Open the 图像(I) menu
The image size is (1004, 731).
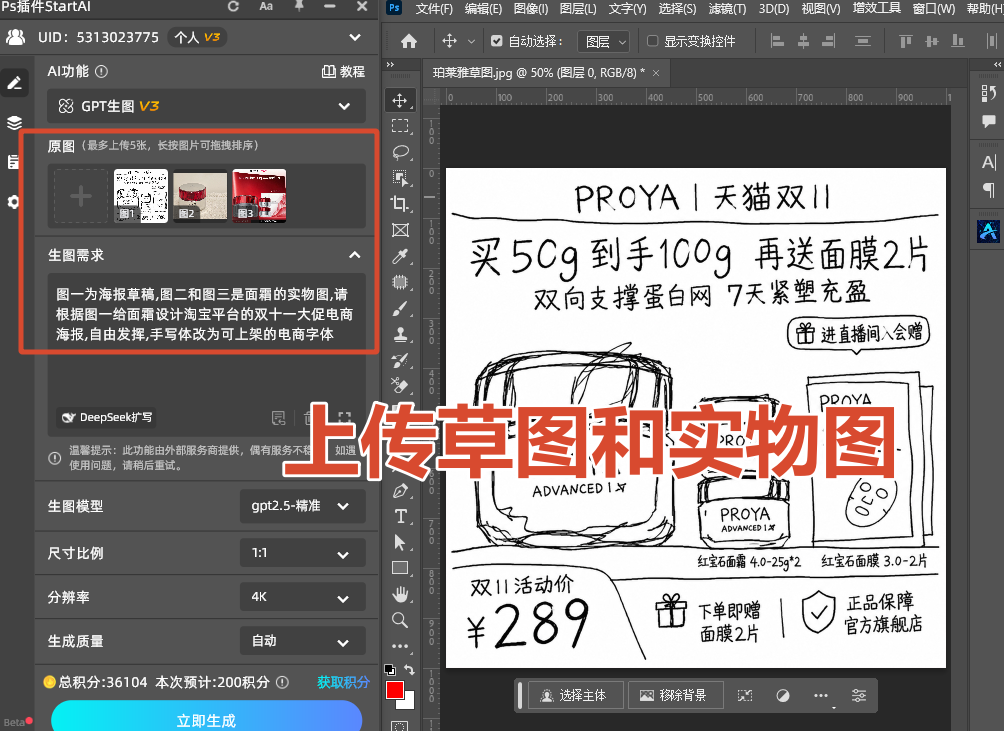(x=530, y=9)
